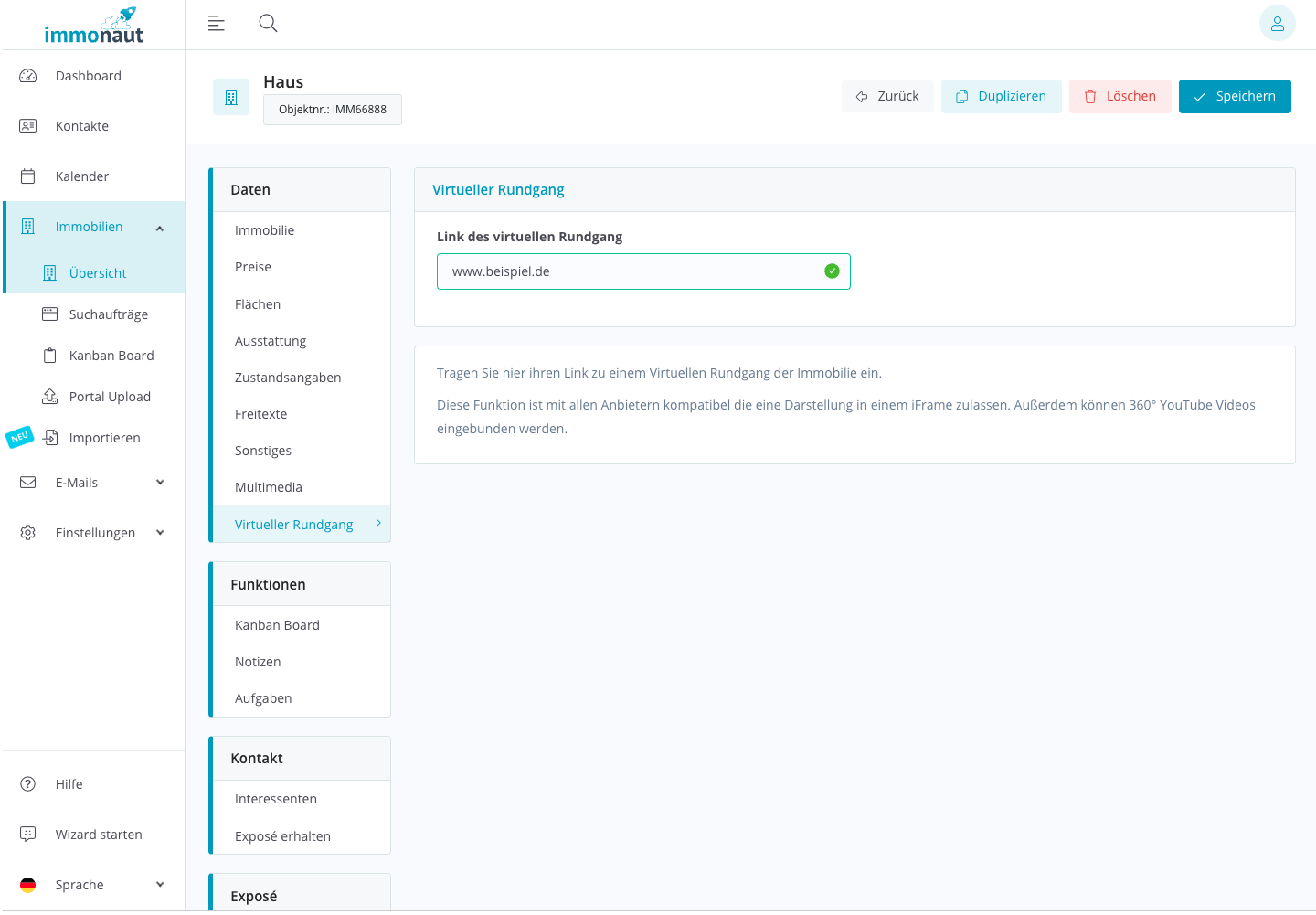
Task: Open the search magnifier icon
Action: coord(268,24)
